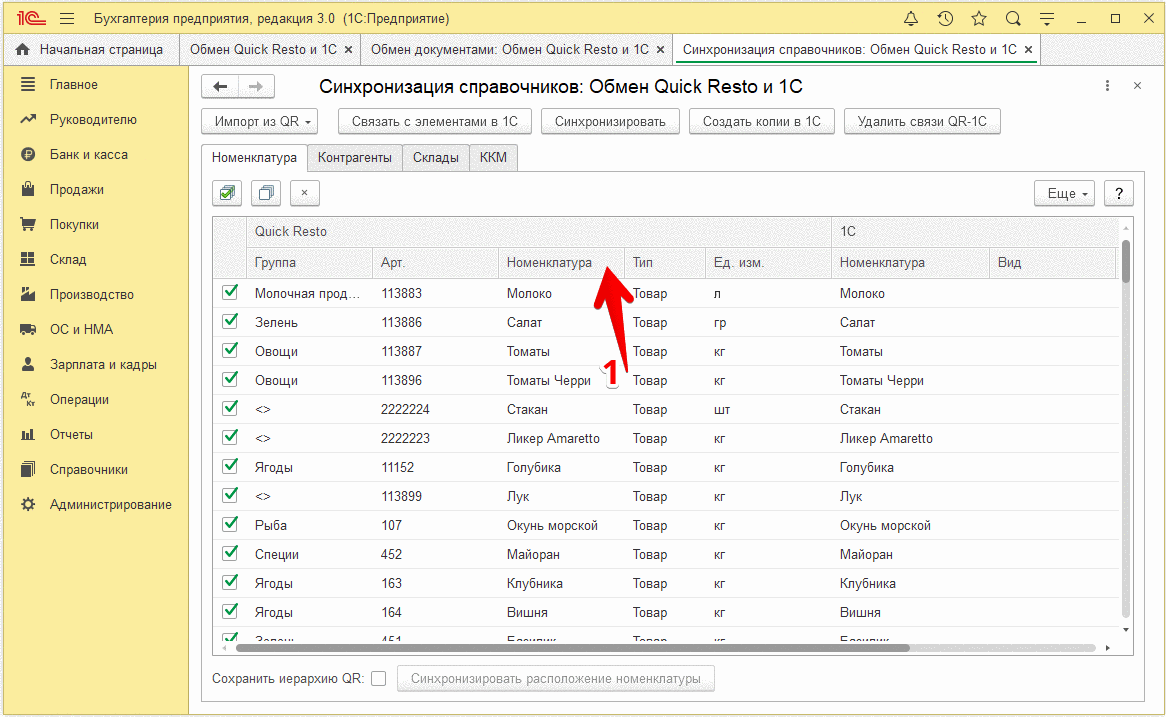Click the check all rows icon
The width and height of the screenshot is (1166, 717).
228,193
